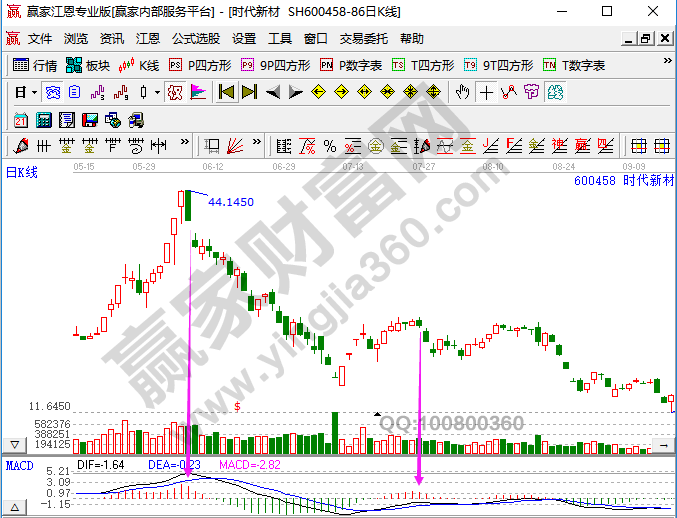Select the hand pan tool
The height and width of the screenshot is (518, 677).
462,92
